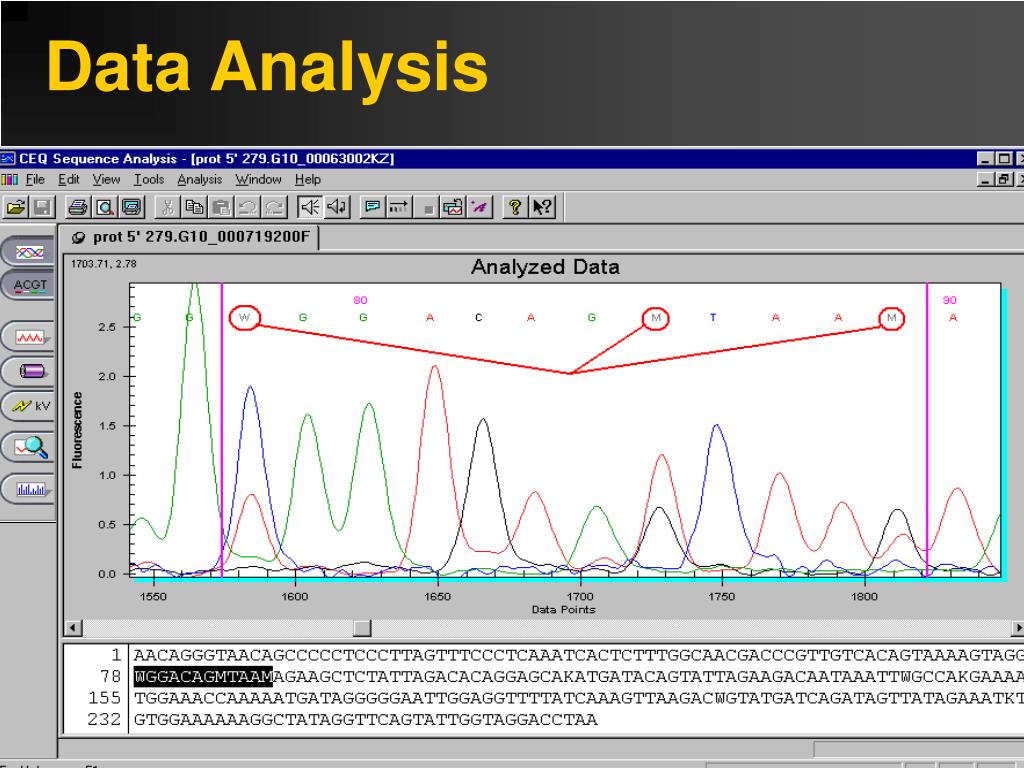Viewport: 1024px width, 768px height.
Task: Toggle the audio speaker toolbar button
Action: (310, 208)
